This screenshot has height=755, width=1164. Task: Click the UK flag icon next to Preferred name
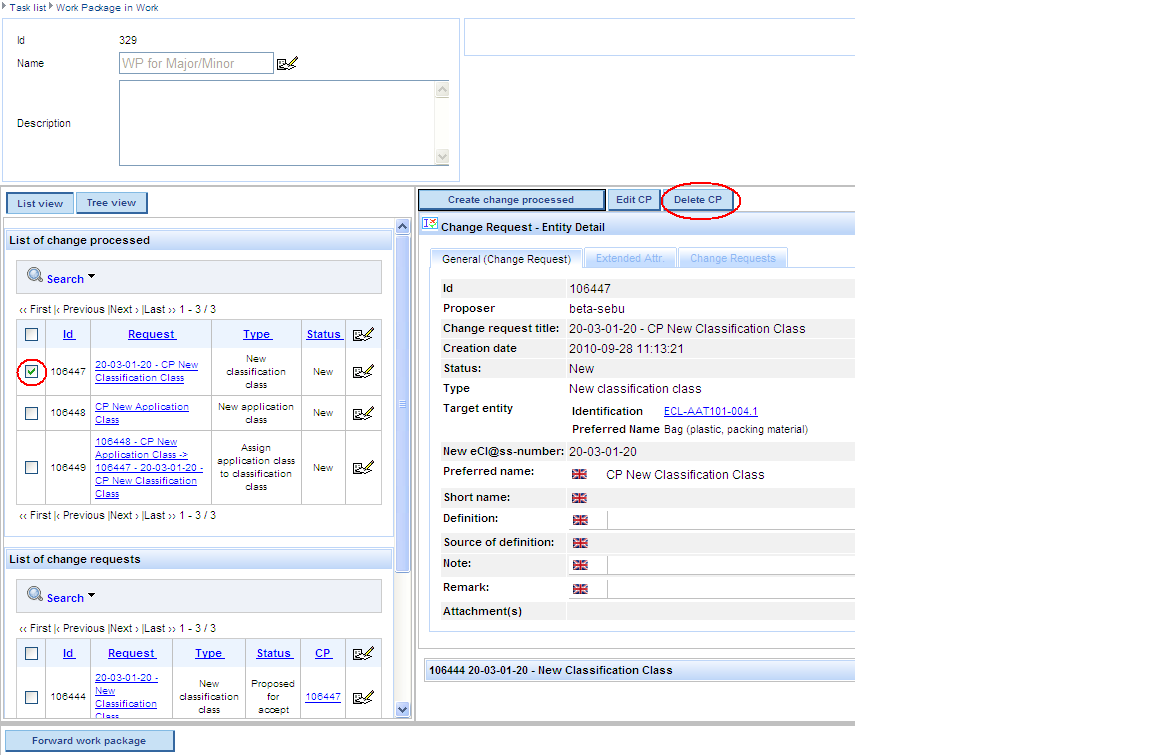579,475
